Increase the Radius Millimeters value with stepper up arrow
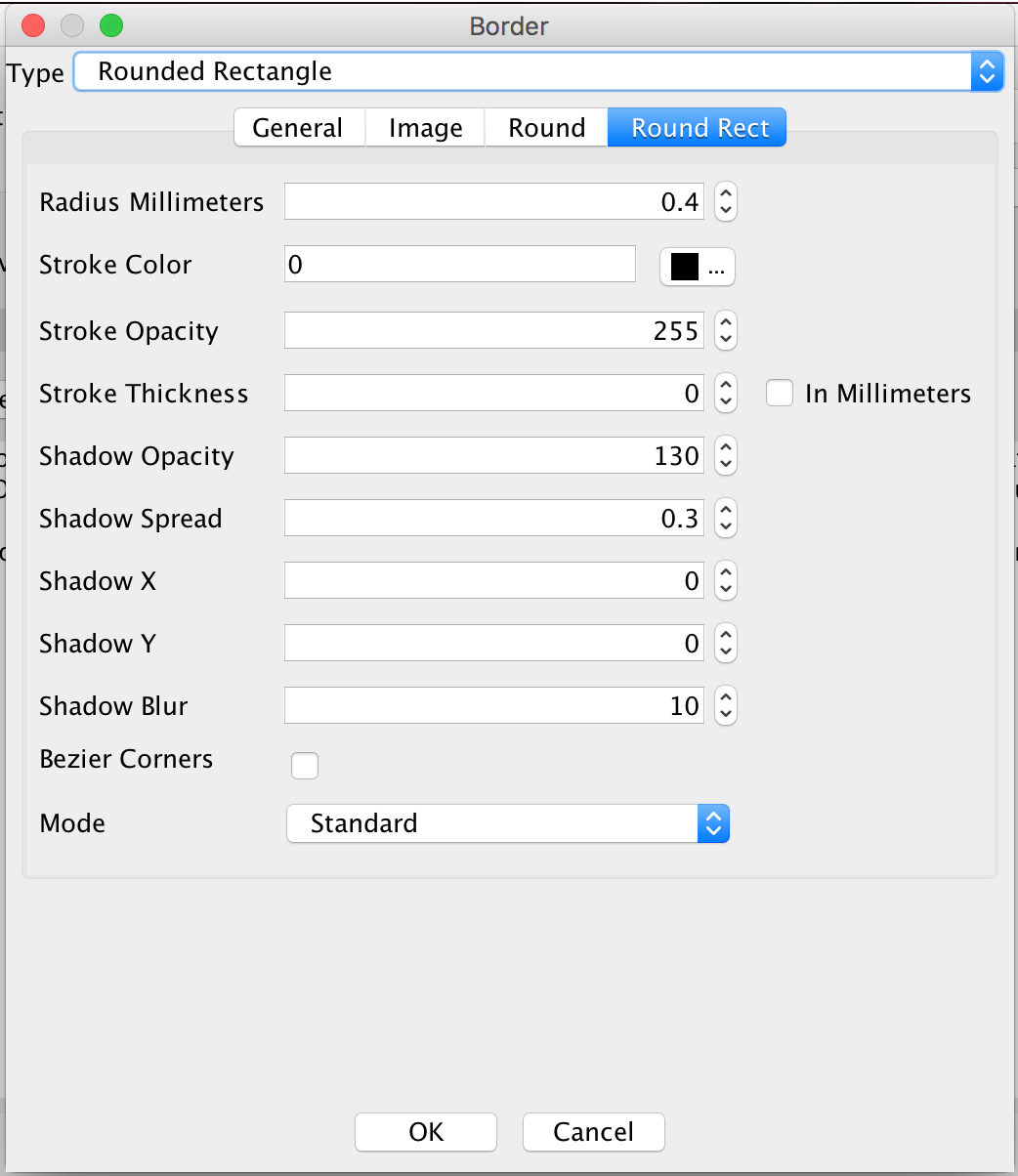The image size is (1018, 1176). tap(725, 194)
